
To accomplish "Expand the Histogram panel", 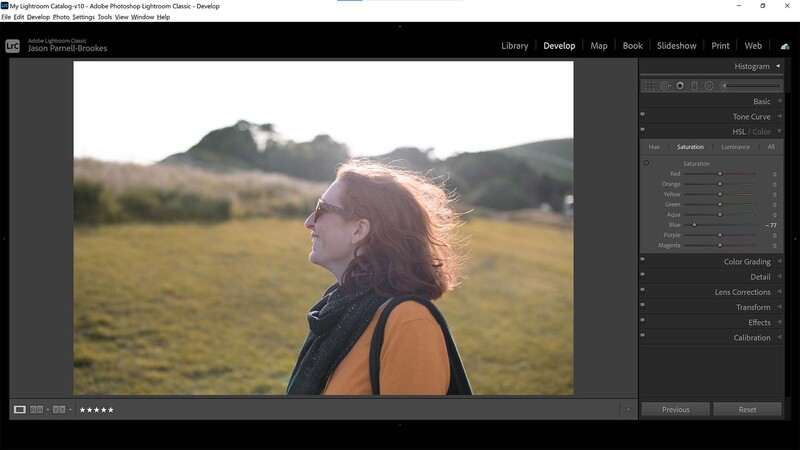I will click(778, 66).
